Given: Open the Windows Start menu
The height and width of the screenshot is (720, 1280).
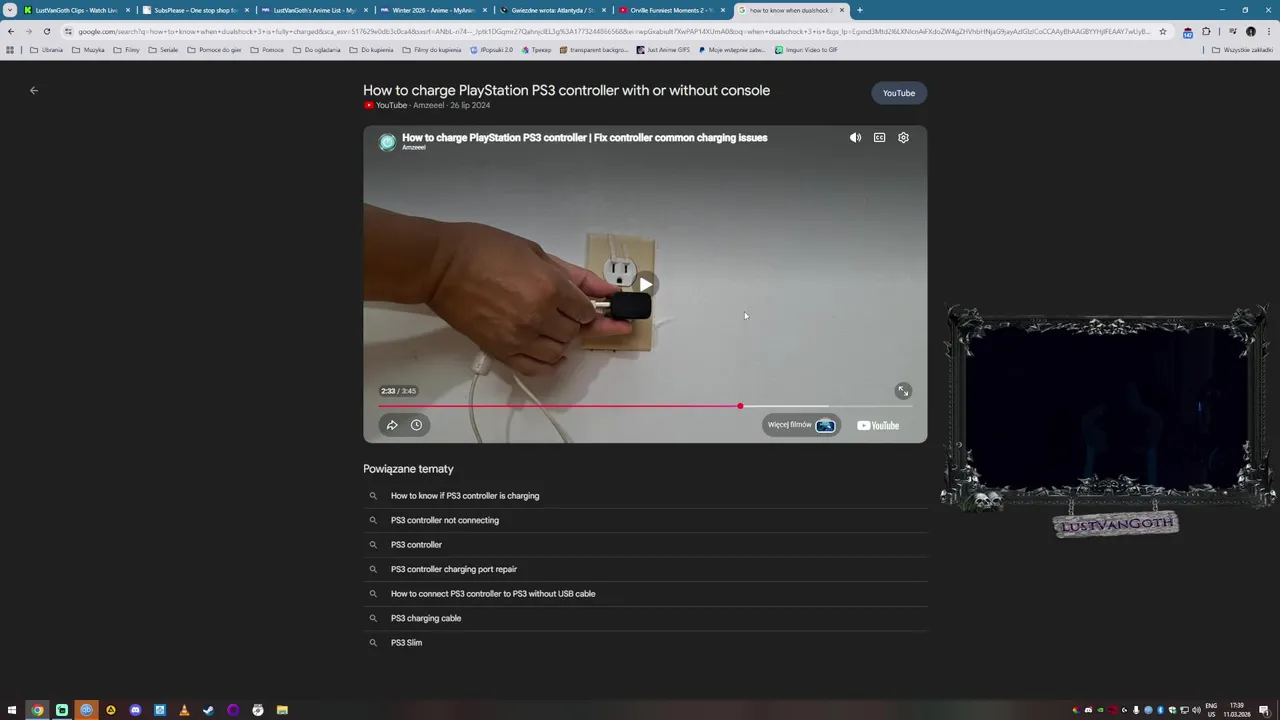Looking at the screenshot, I should click(12, 710).
